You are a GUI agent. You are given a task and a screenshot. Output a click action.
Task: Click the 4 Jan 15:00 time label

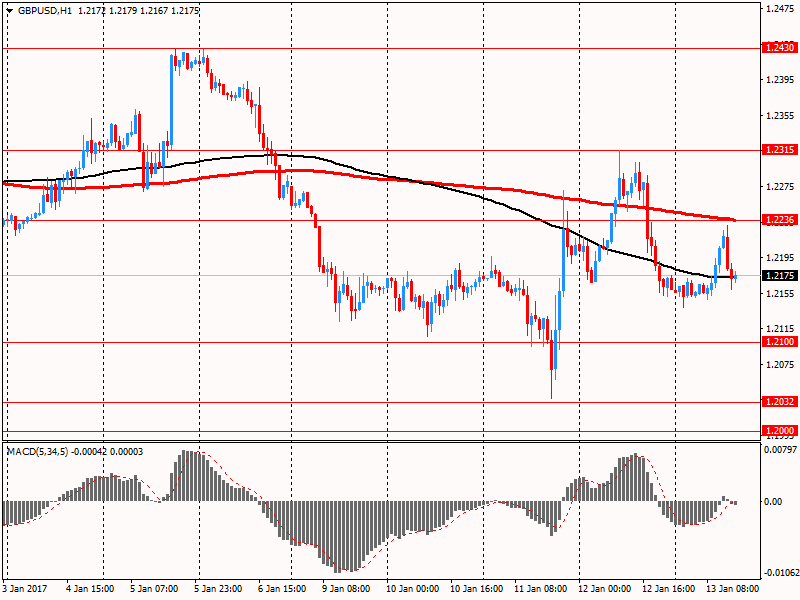click(90, 588)
